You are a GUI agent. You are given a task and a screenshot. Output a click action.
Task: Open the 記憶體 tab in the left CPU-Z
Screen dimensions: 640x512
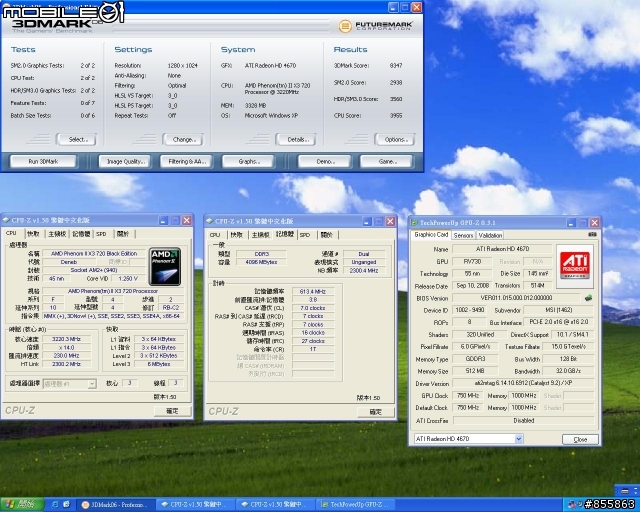pos(81,234)
